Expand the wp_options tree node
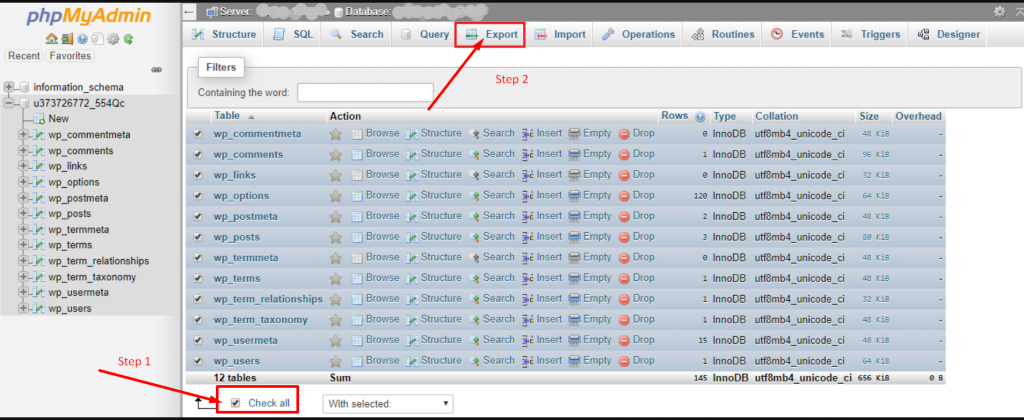 24,182
